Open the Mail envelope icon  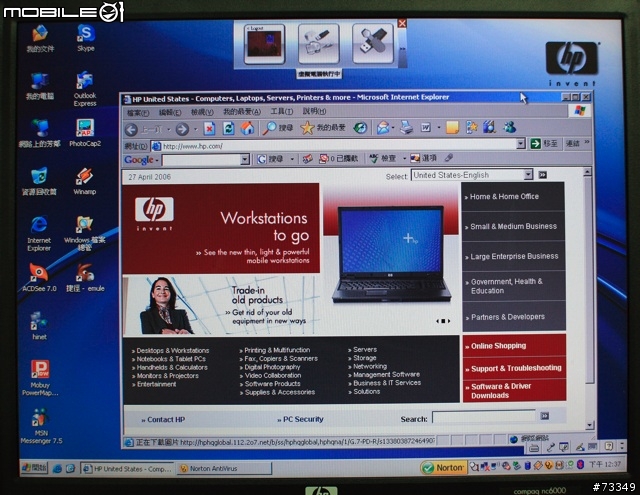(x=383, y=128)
